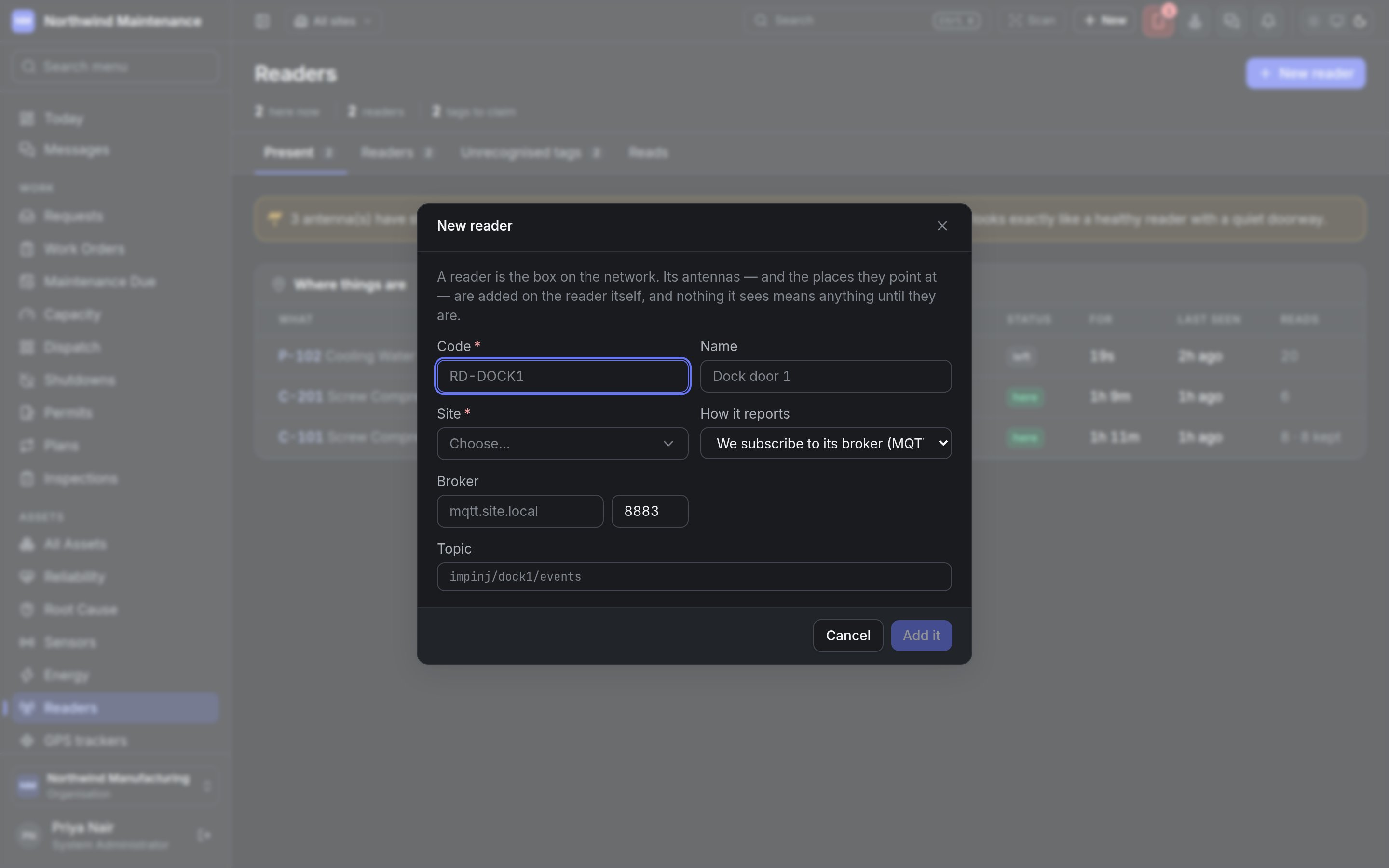Open All Assets in the sidebar
This screenshot has width=1389, height=868.
(115, 544)
